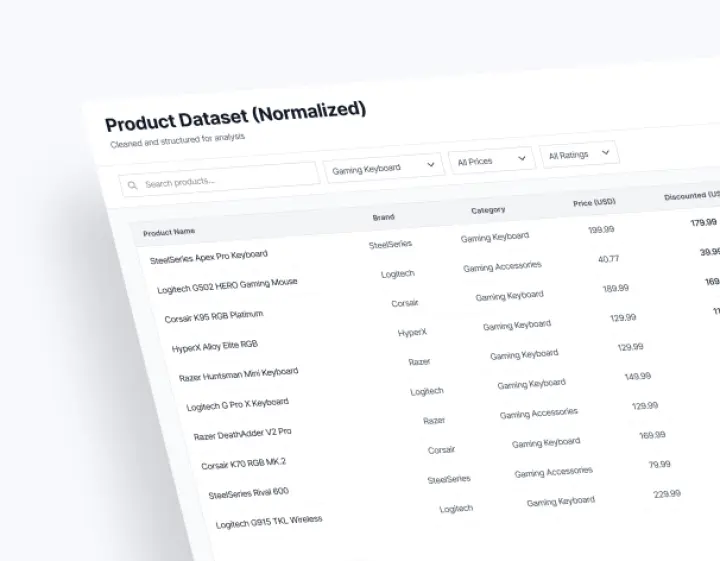Click price 189.99 cell

tap(615, 288)
